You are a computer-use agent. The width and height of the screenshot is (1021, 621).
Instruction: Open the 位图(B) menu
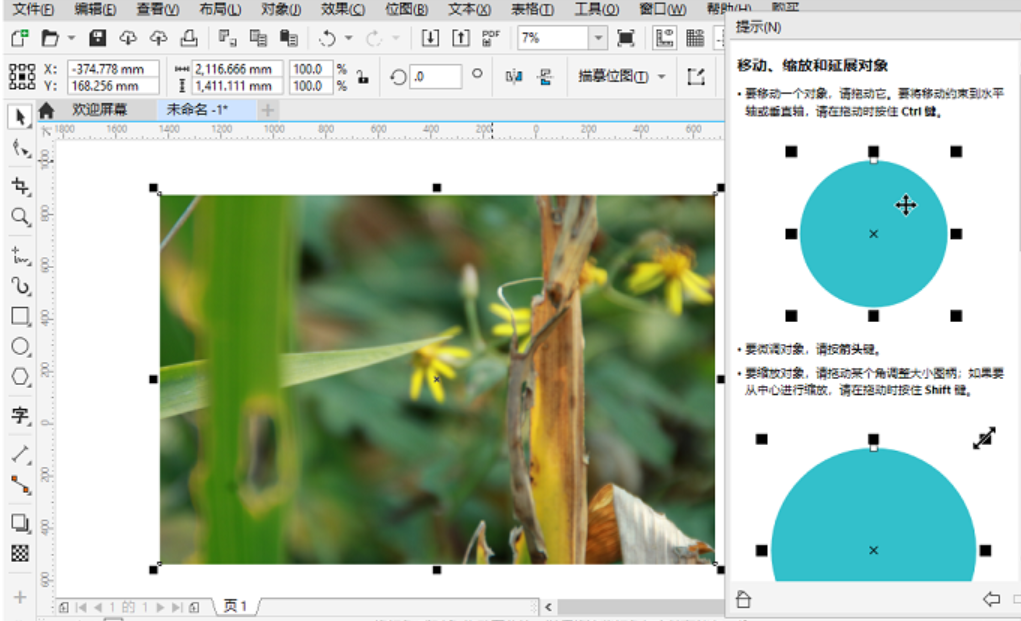pyautogui.click(x=406, y=9)
